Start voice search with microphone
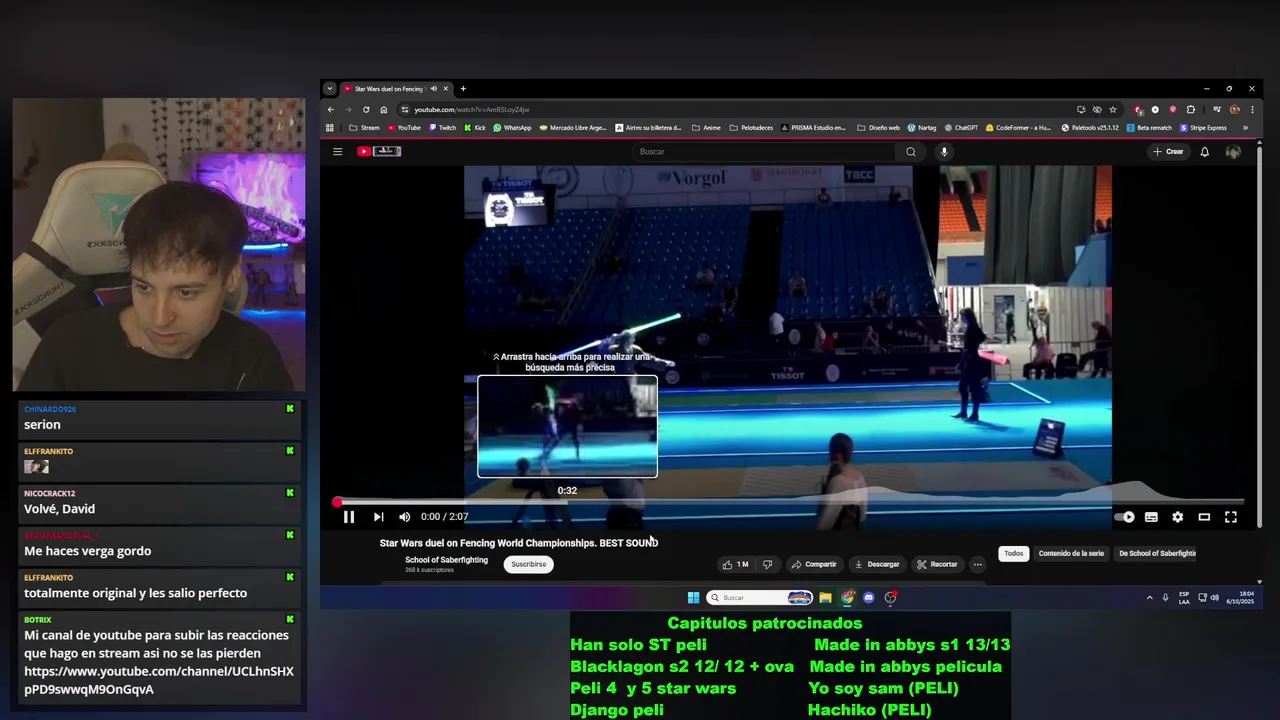The image size is (1280, 720). point(944,152)
